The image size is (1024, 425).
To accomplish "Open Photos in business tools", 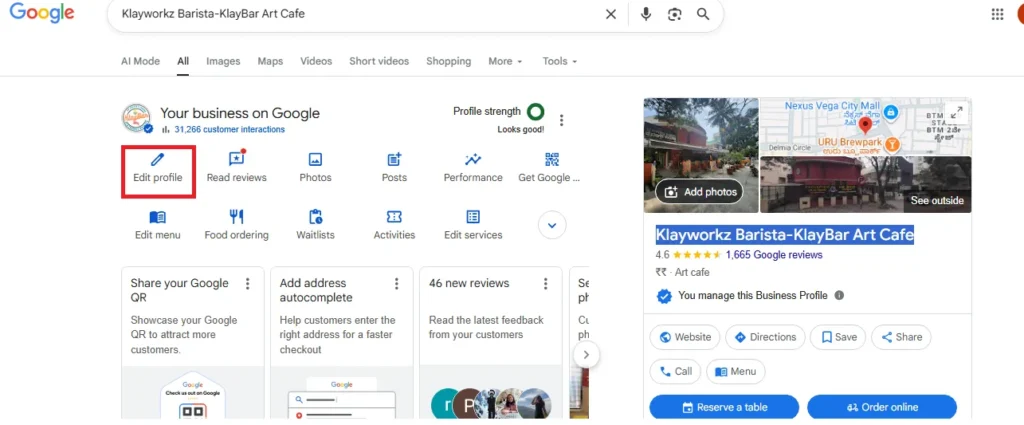I will [x=315, y=168].
